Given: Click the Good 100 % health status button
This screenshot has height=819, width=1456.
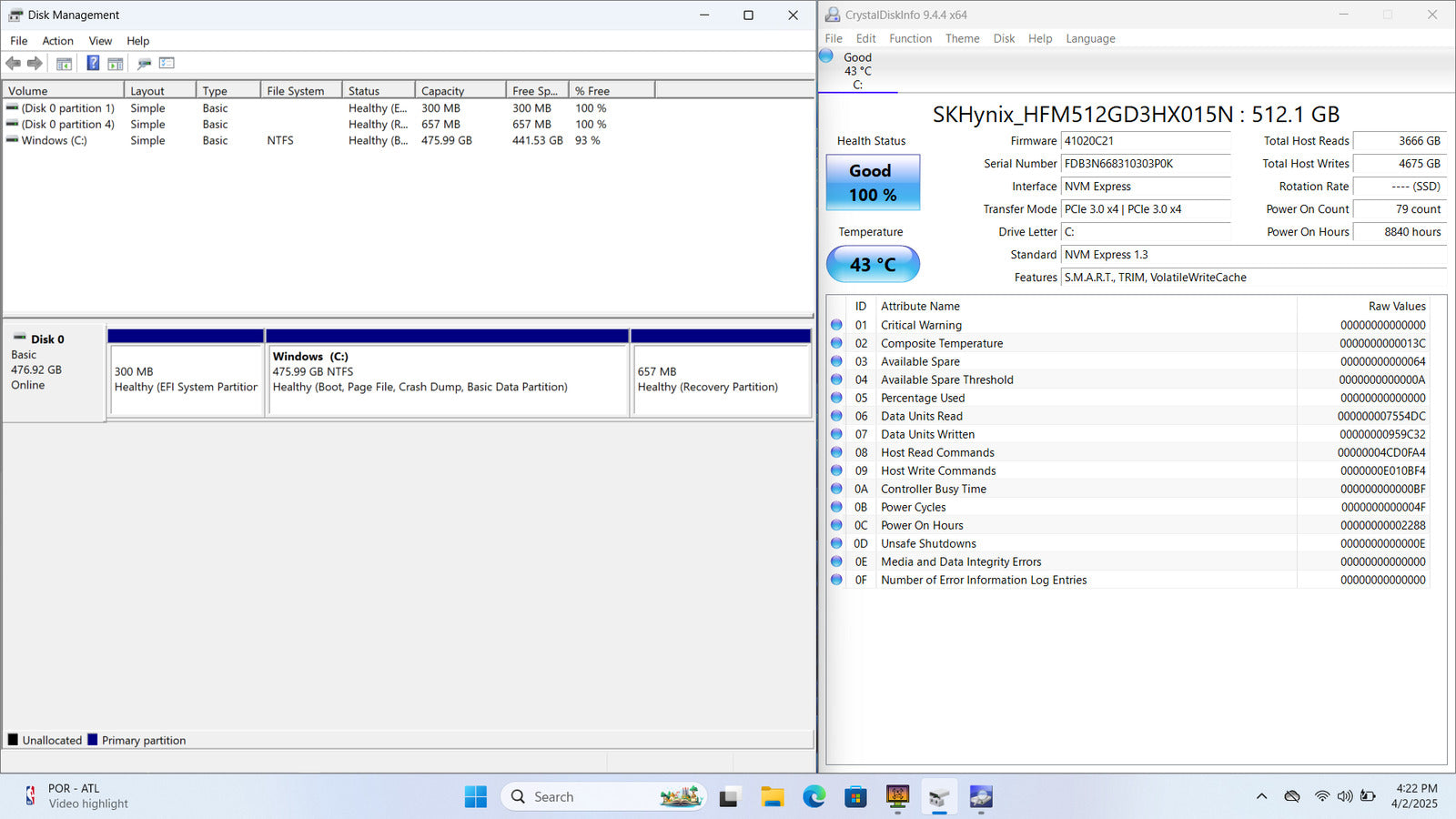Looking at the screenshot, I should pyautogui.click(x=873, y=182).
